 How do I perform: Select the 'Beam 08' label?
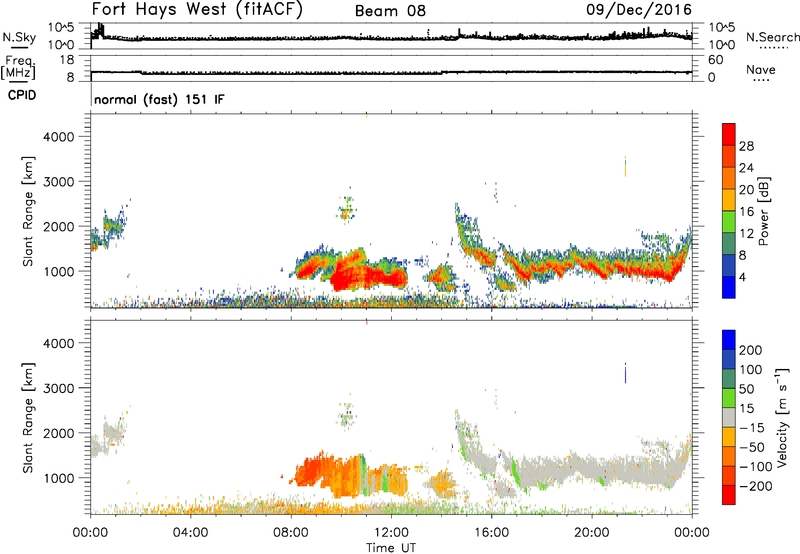pos(390,11)
